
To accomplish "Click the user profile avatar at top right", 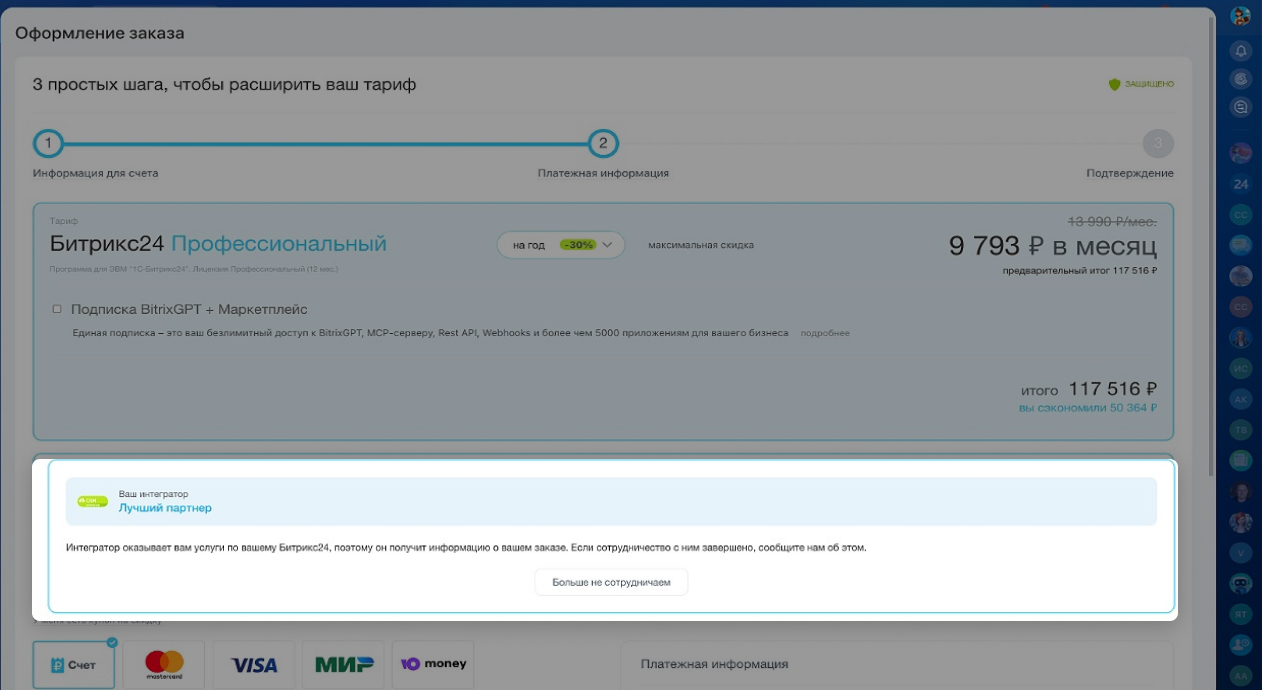I will click(1241, 16).
